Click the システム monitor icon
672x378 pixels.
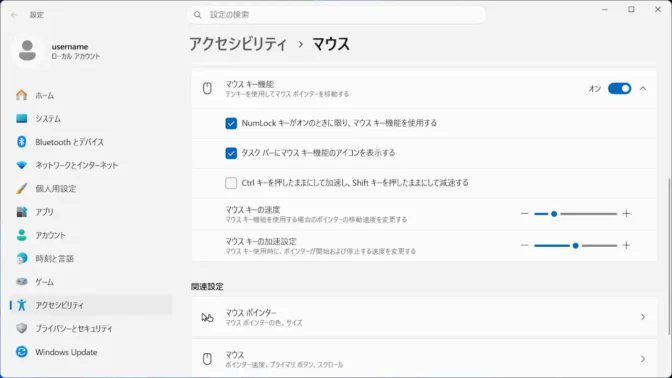[x=21, y=118]
